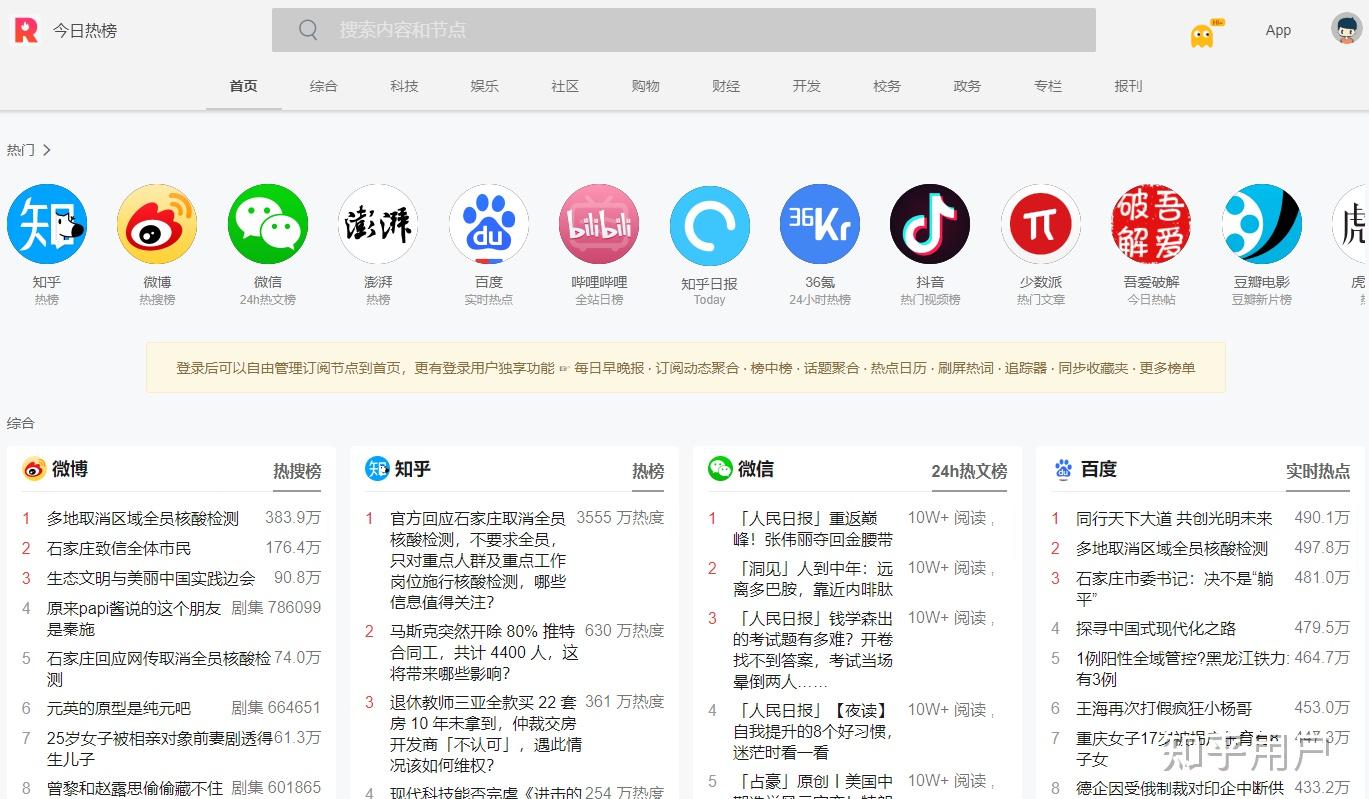Open the 哔哩哔哩全站日榜 shortcut icon
The width and height of the screenshot is (1369, 799).
click(599, 223)
